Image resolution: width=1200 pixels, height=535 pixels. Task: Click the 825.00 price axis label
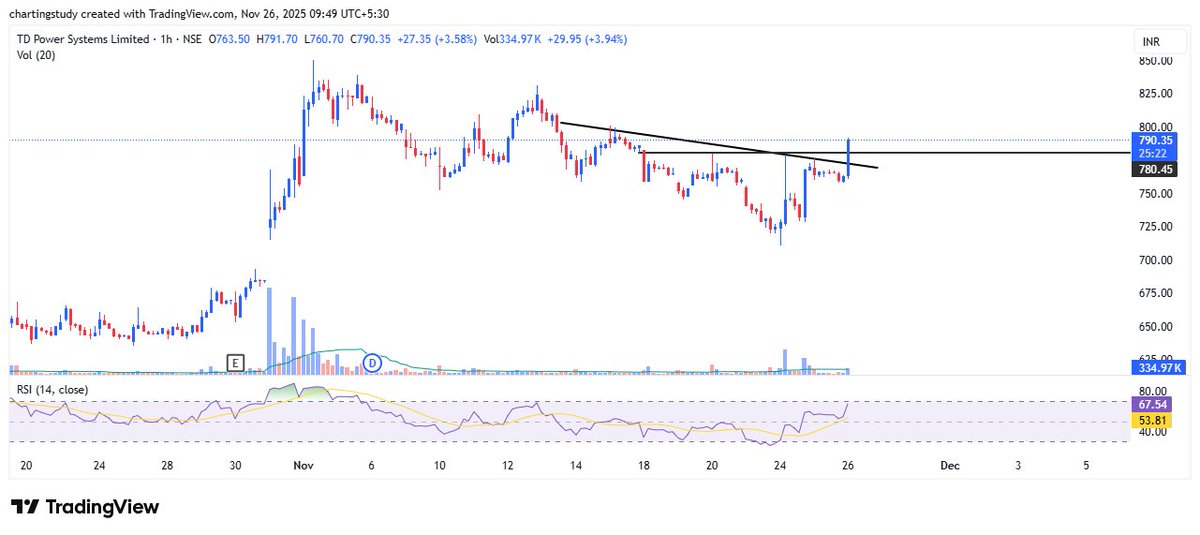[x=1155, y=94]
